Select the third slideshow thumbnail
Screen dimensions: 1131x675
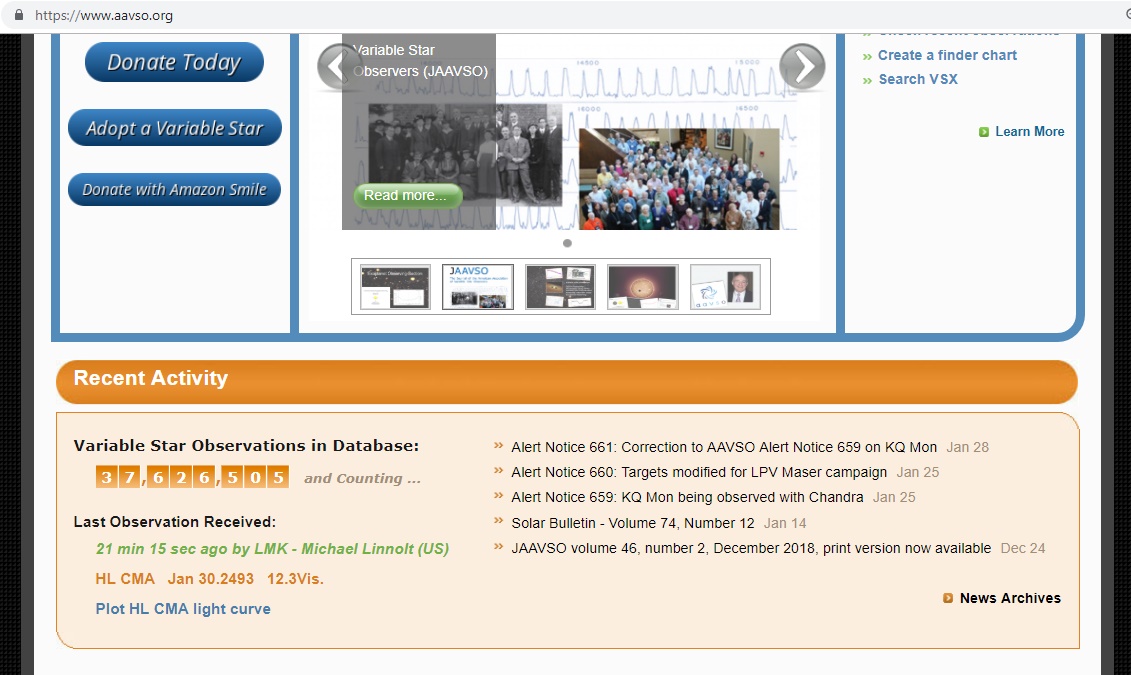560,287
